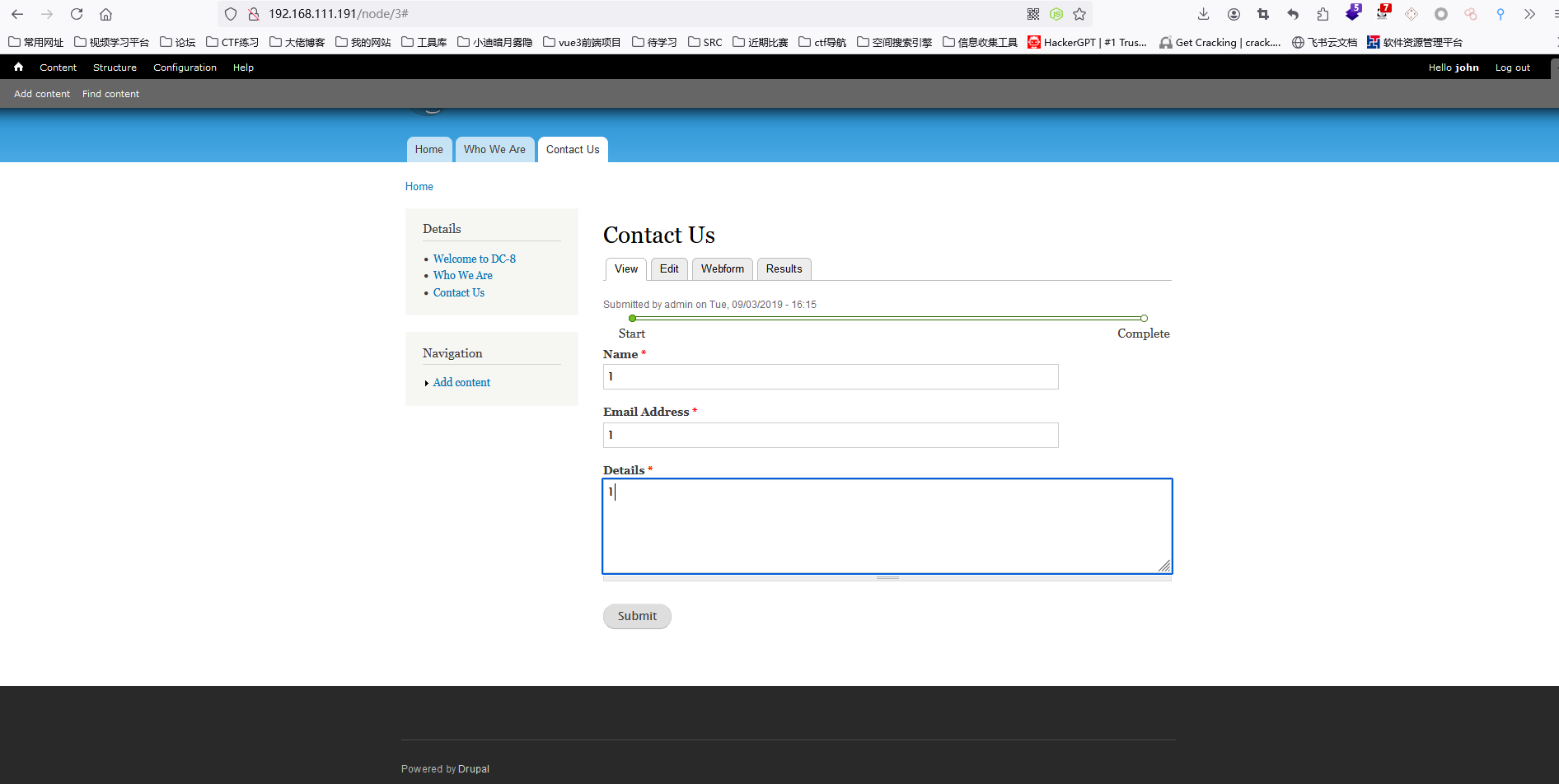Open the Structure admin menu
This screenshot has width=1559, height=784.
click(115, 68)
